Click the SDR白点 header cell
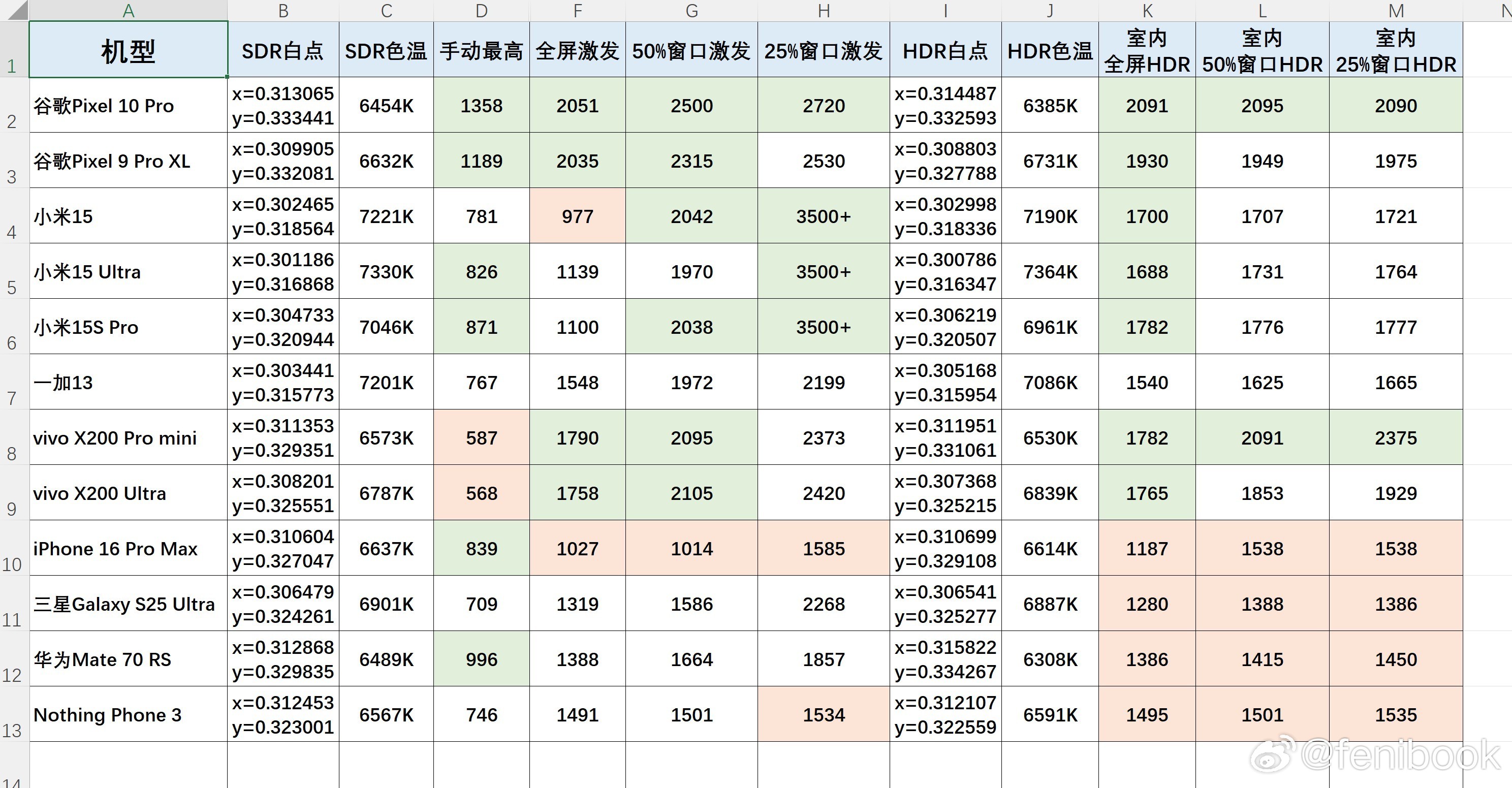This screenshot has height=788, width=1512. (x=283, y=49)
